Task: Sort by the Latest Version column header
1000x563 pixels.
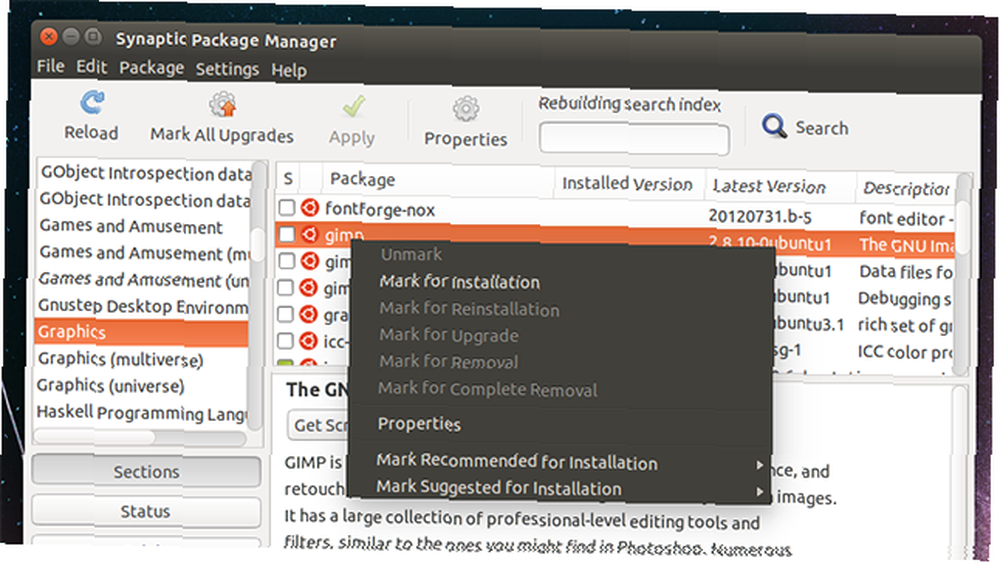Action: click(x=779, y=186)
